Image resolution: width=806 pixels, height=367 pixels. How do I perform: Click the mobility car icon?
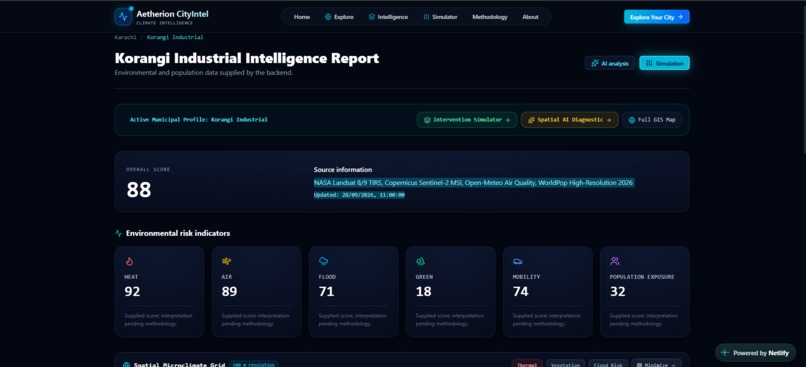click(518, 261)
